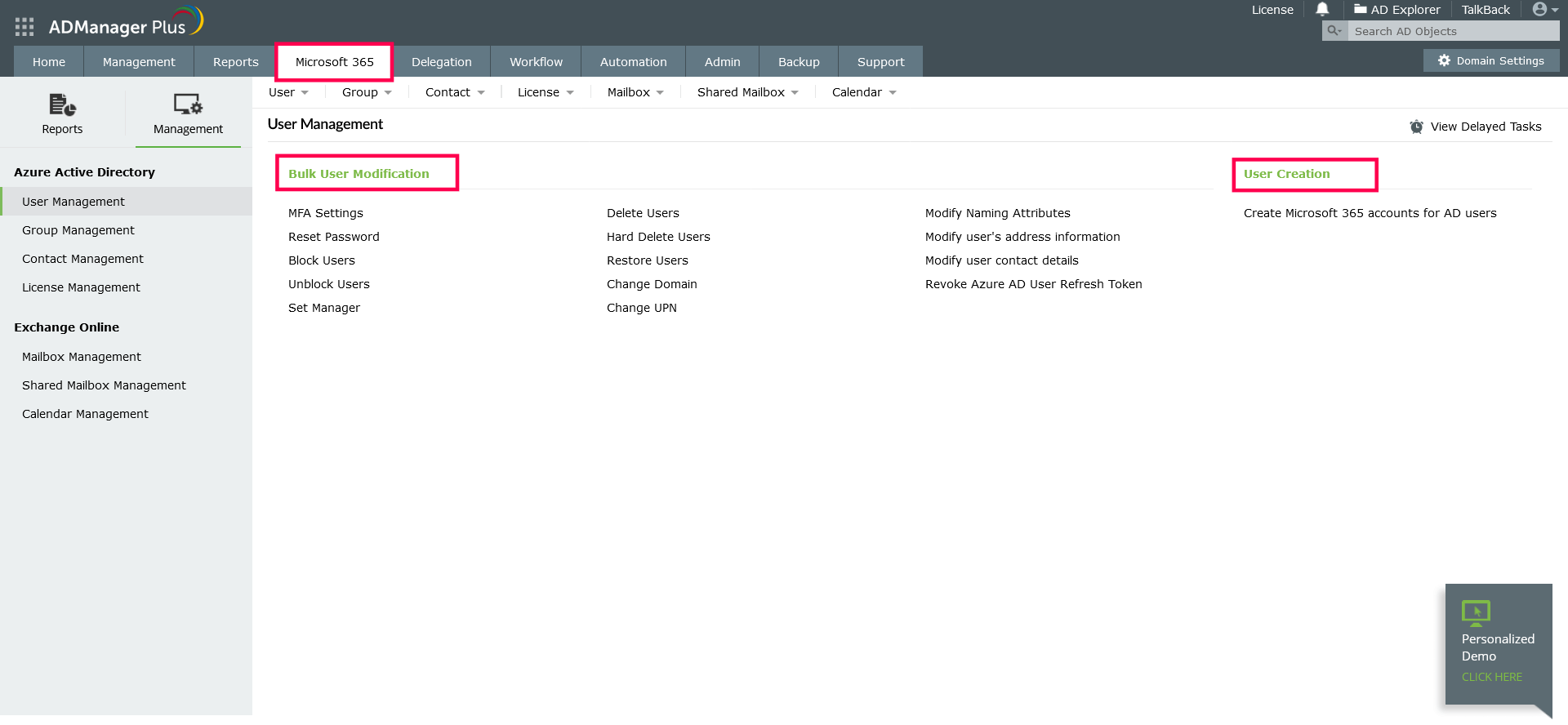Expand the Group dropdown menu
This screenshot has height=725, width=1568.
tap(367, 92)
